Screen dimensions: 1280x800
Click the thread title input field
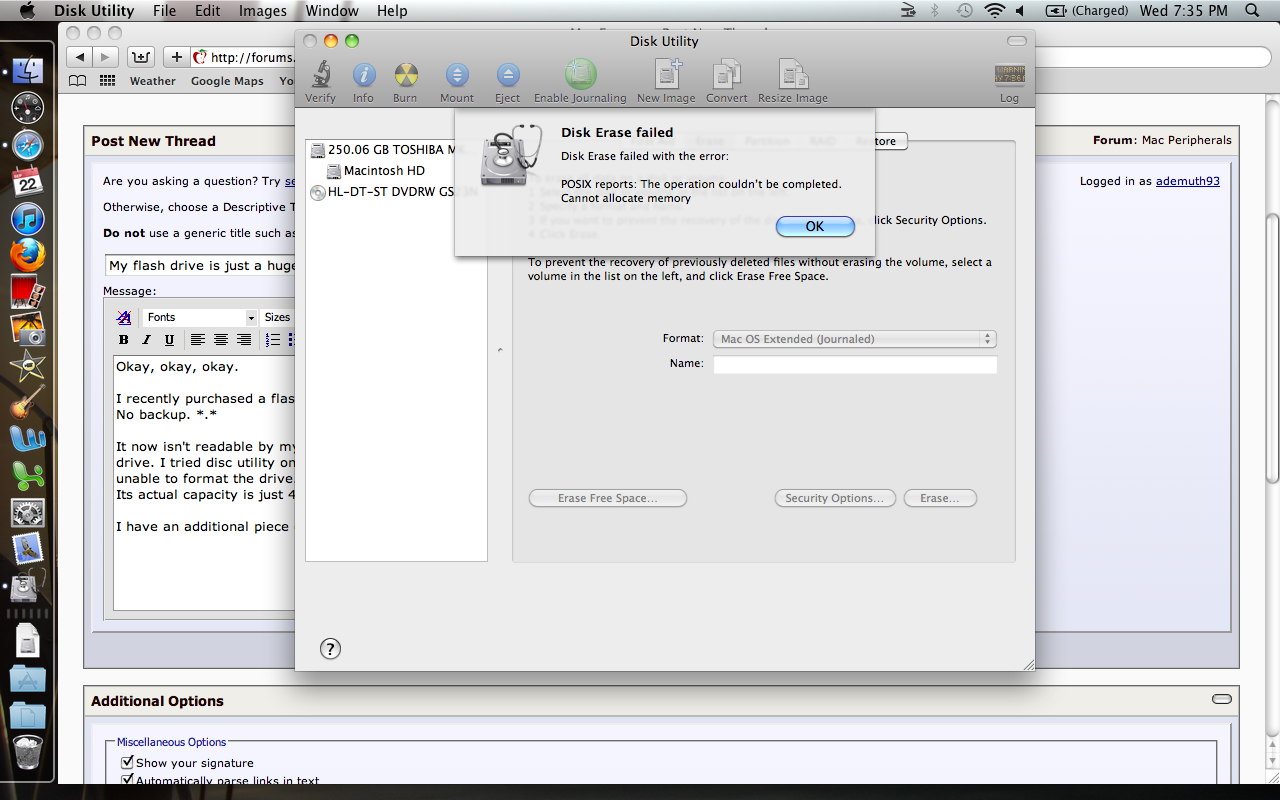click(201, 266)
